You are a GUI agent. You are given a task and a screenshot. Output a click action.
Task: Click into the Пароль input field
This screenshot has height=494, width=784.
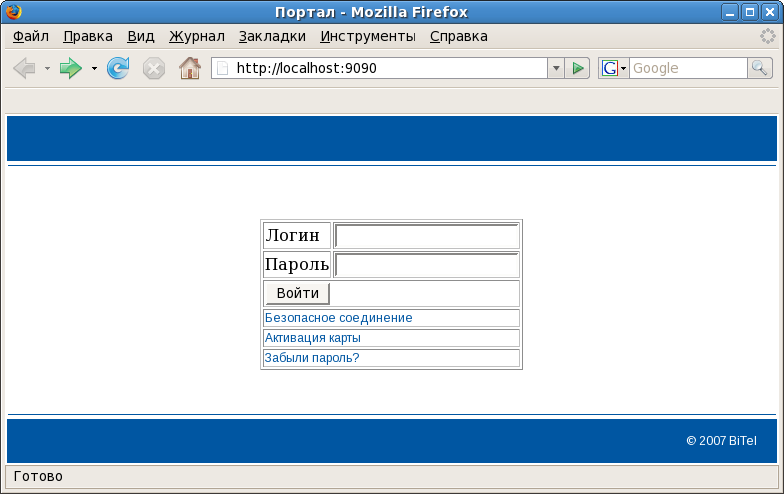(x=426, y=265)
